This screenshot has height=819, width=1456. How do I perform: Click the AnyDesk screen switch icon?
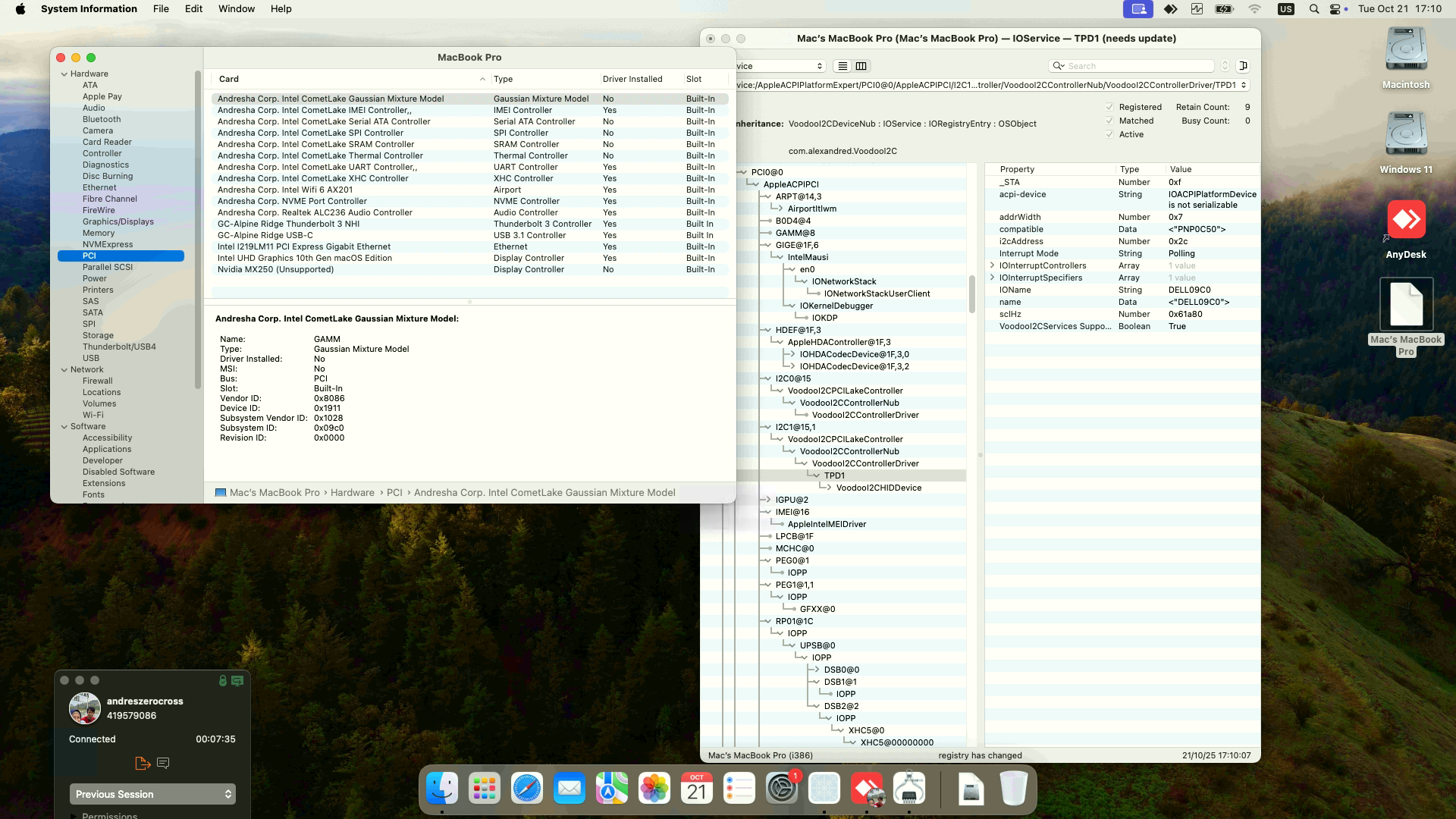[x=237, y=681]
